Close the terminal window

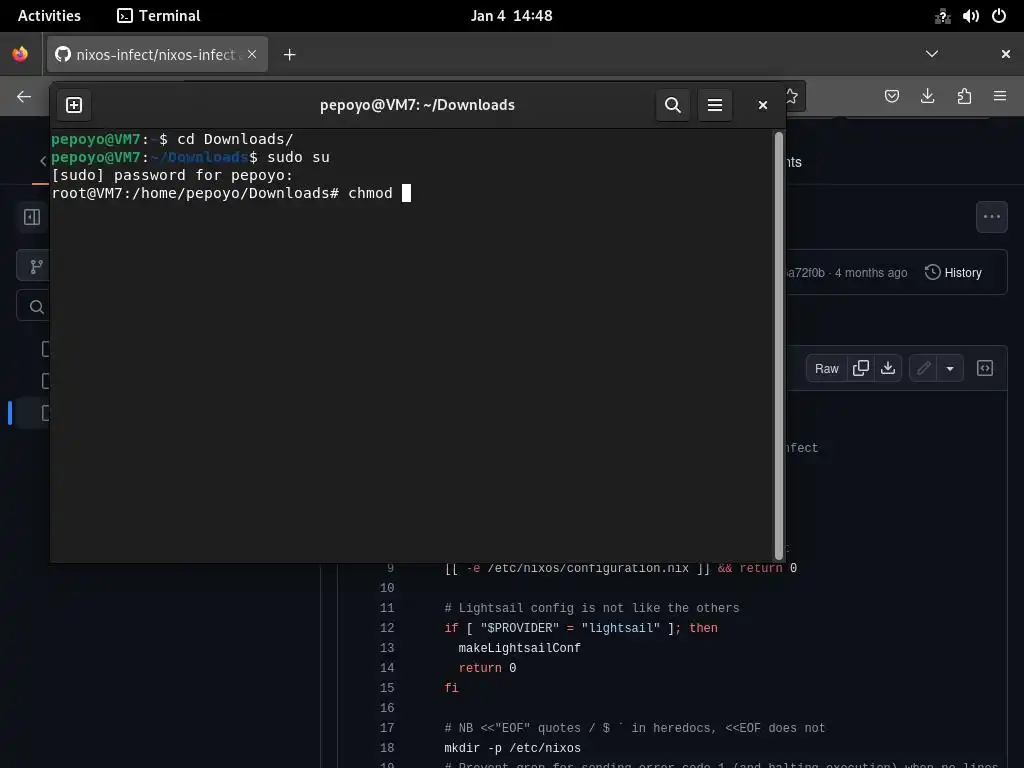[762, 105]
